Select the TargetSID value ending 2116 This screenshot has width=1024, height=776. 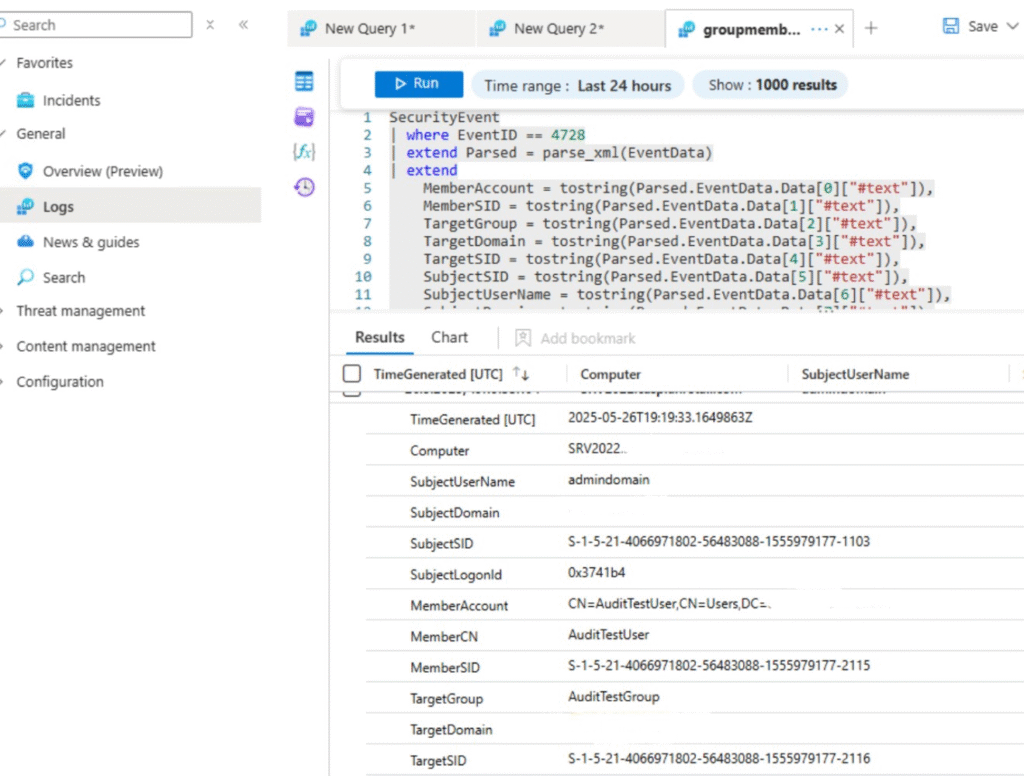(718, 758)
